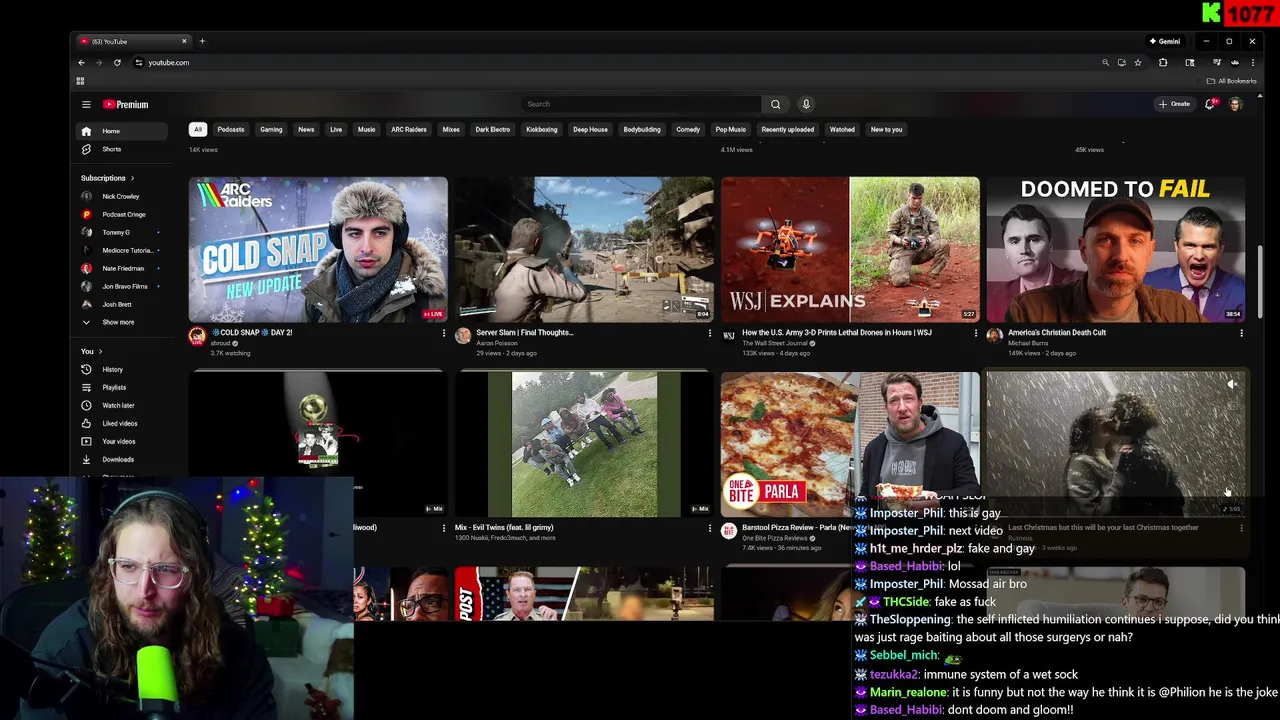The height and width of the screenshot is (720, 1280).
Task: Open All Bookmarks folder
Action: [x=1232, y=81]
